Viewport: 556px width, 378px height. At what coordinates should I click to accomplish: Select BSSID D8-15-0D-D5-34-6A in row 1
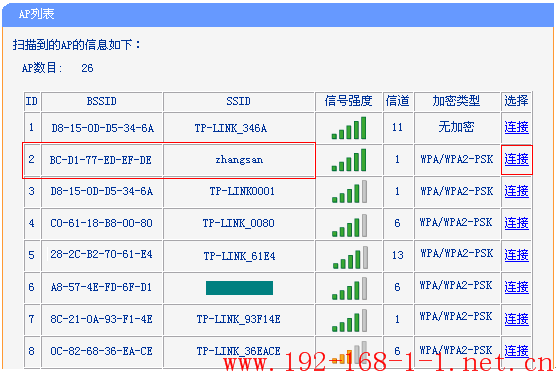tap(102, 128)
